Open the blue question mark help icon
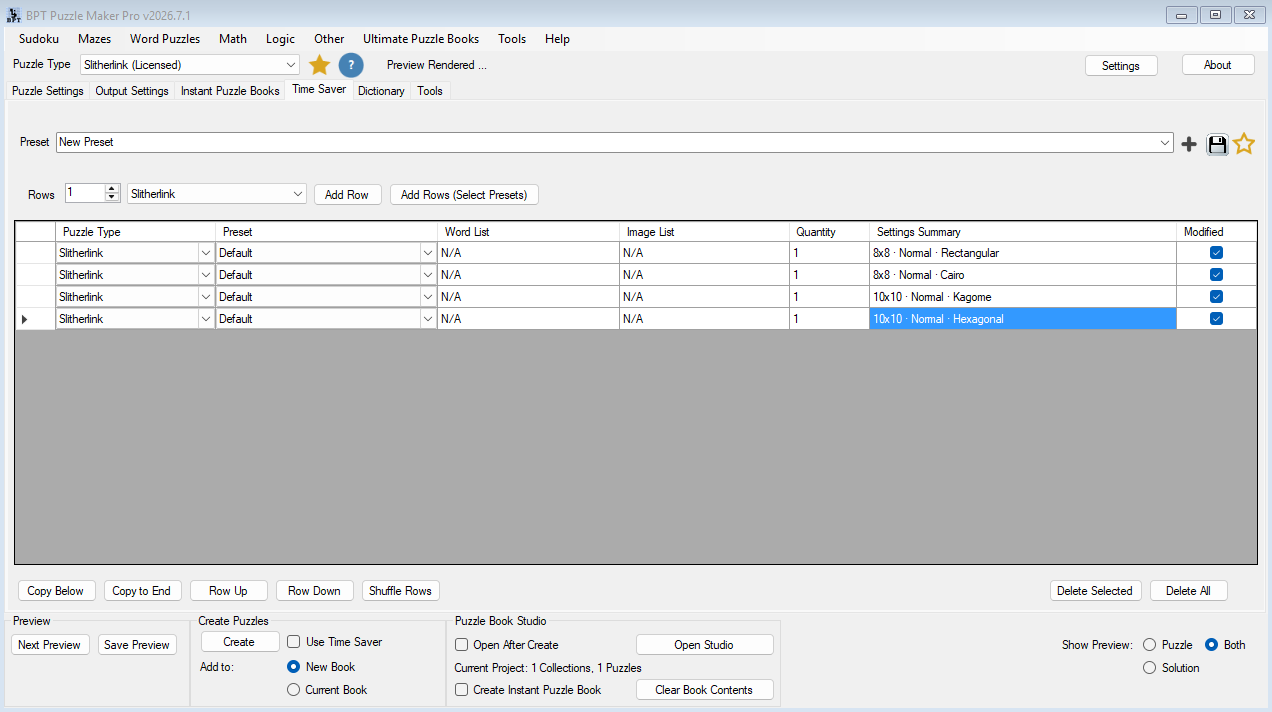The height and width of the screenshot is (712, 1272). click(x=350, y=65)
